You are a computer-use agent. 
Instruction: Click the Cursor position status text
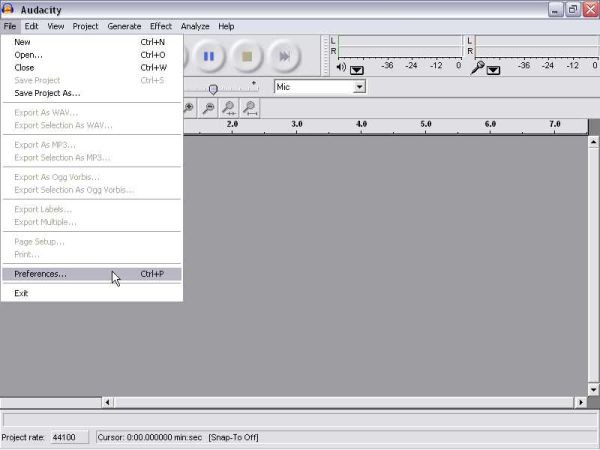point(150,437)
